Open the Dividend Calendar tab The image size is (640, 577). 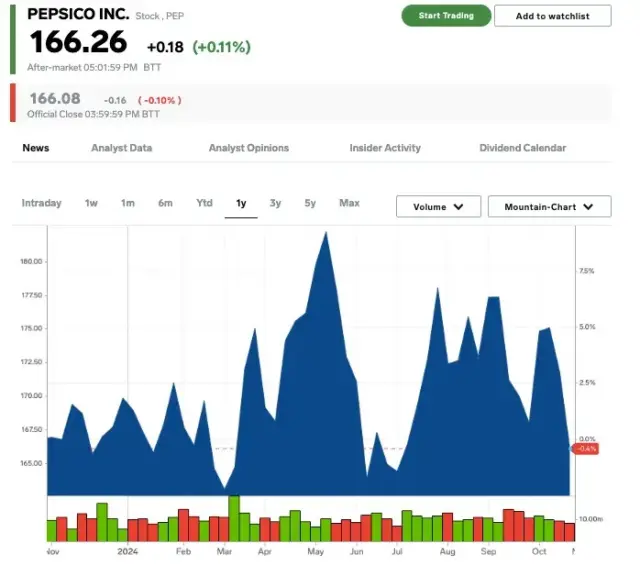(522, 148)
